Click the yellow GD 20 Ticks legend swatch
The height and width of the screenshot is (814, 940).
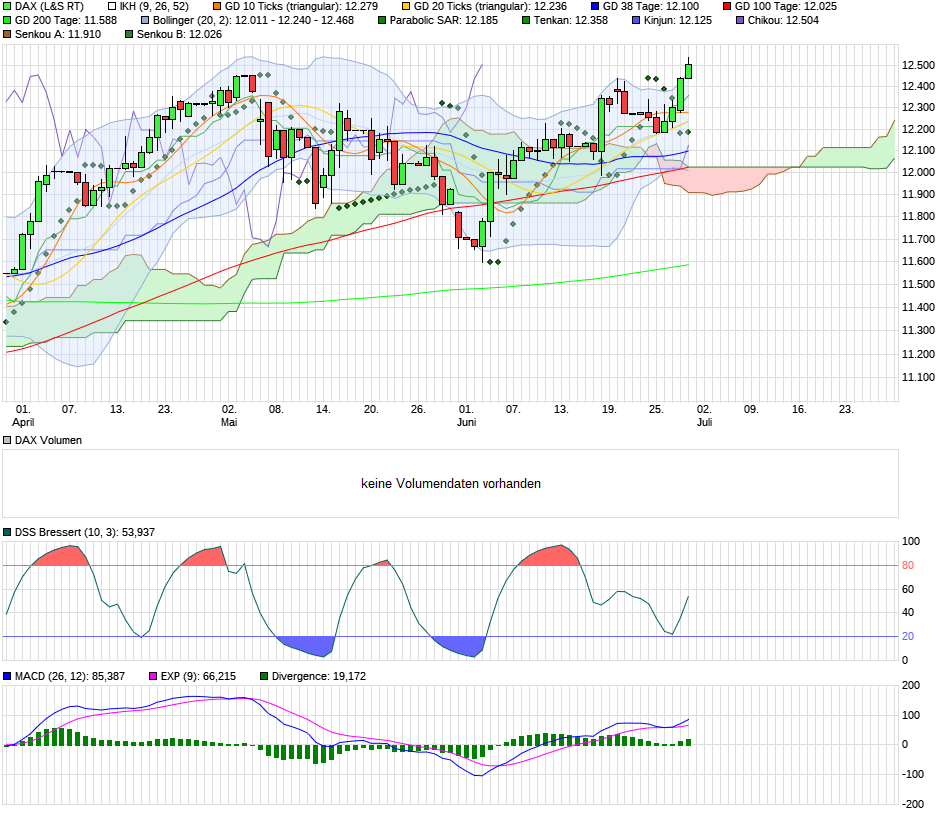406,7
